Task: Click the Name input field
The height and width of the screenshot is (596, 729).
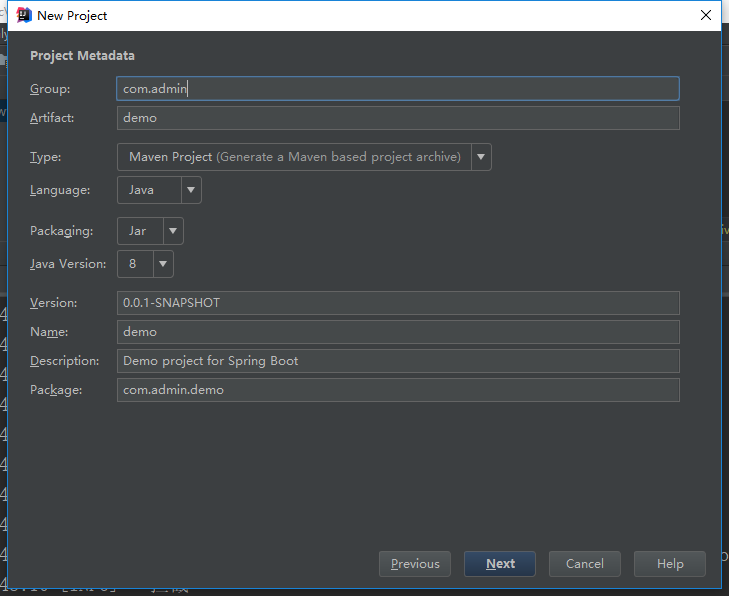Action: tap(398, 332)
